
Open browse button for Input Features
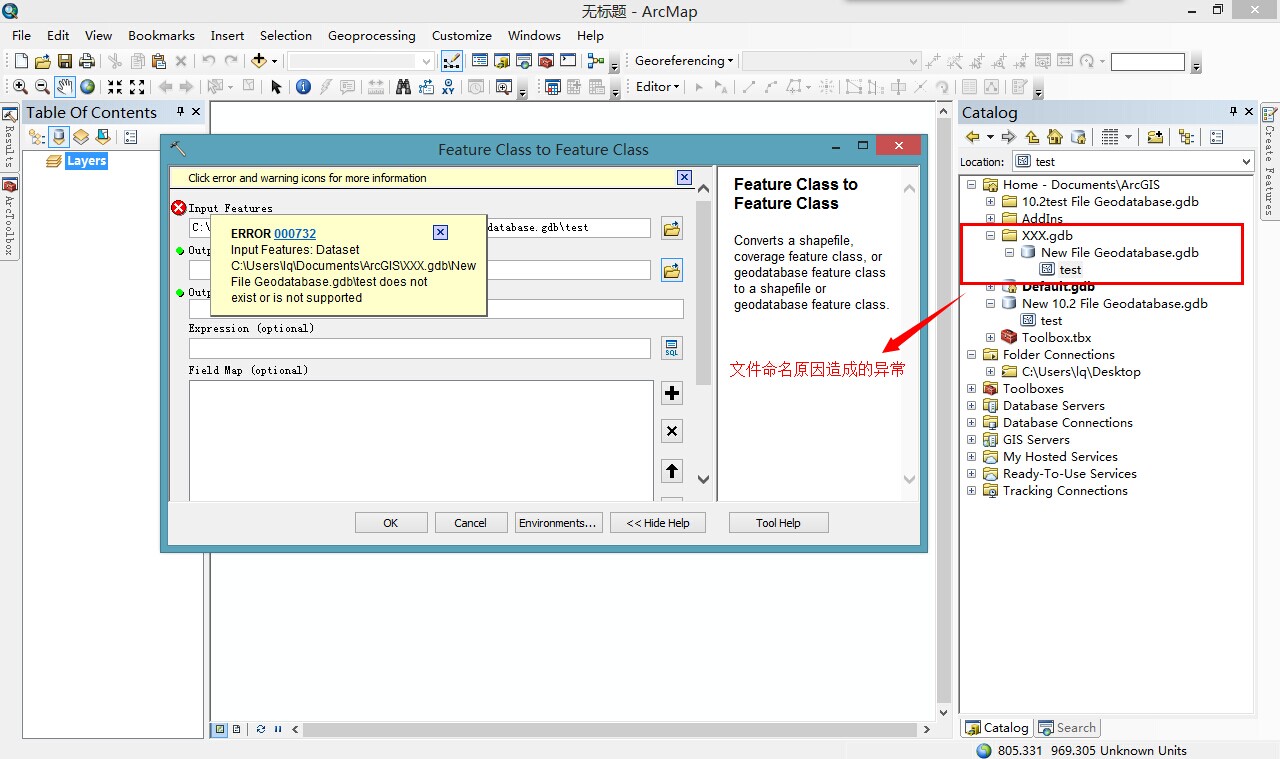click(x=672, y=229)
